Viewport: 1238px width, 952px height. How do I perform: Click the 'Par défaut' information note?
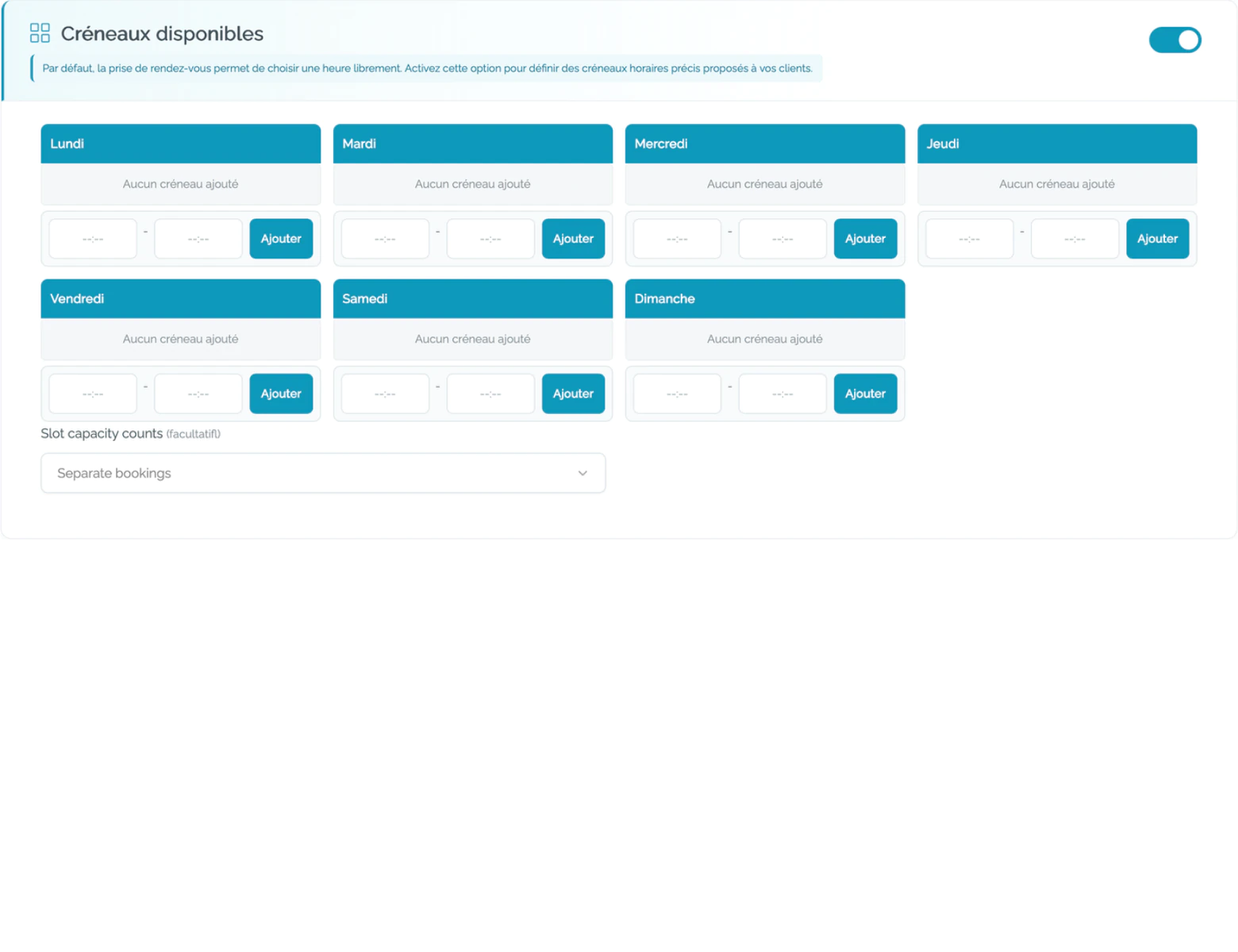[427, 68]
